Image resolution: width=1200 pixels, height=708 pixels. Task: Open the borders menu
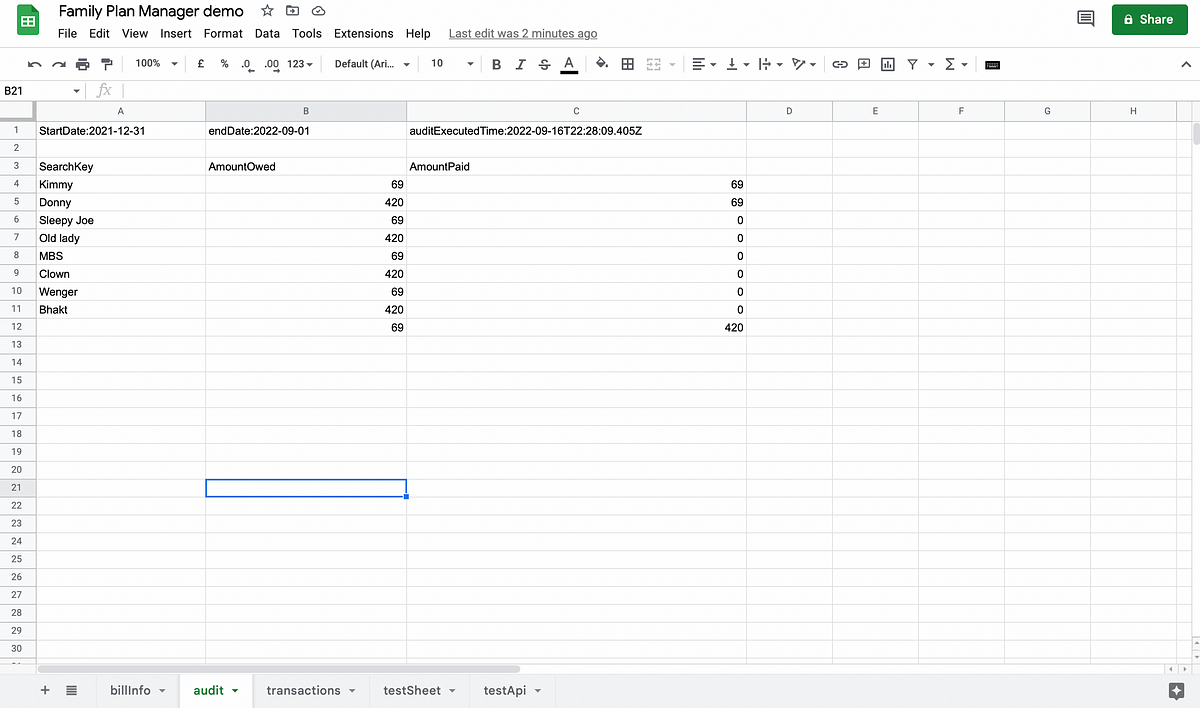pos(628,64)
